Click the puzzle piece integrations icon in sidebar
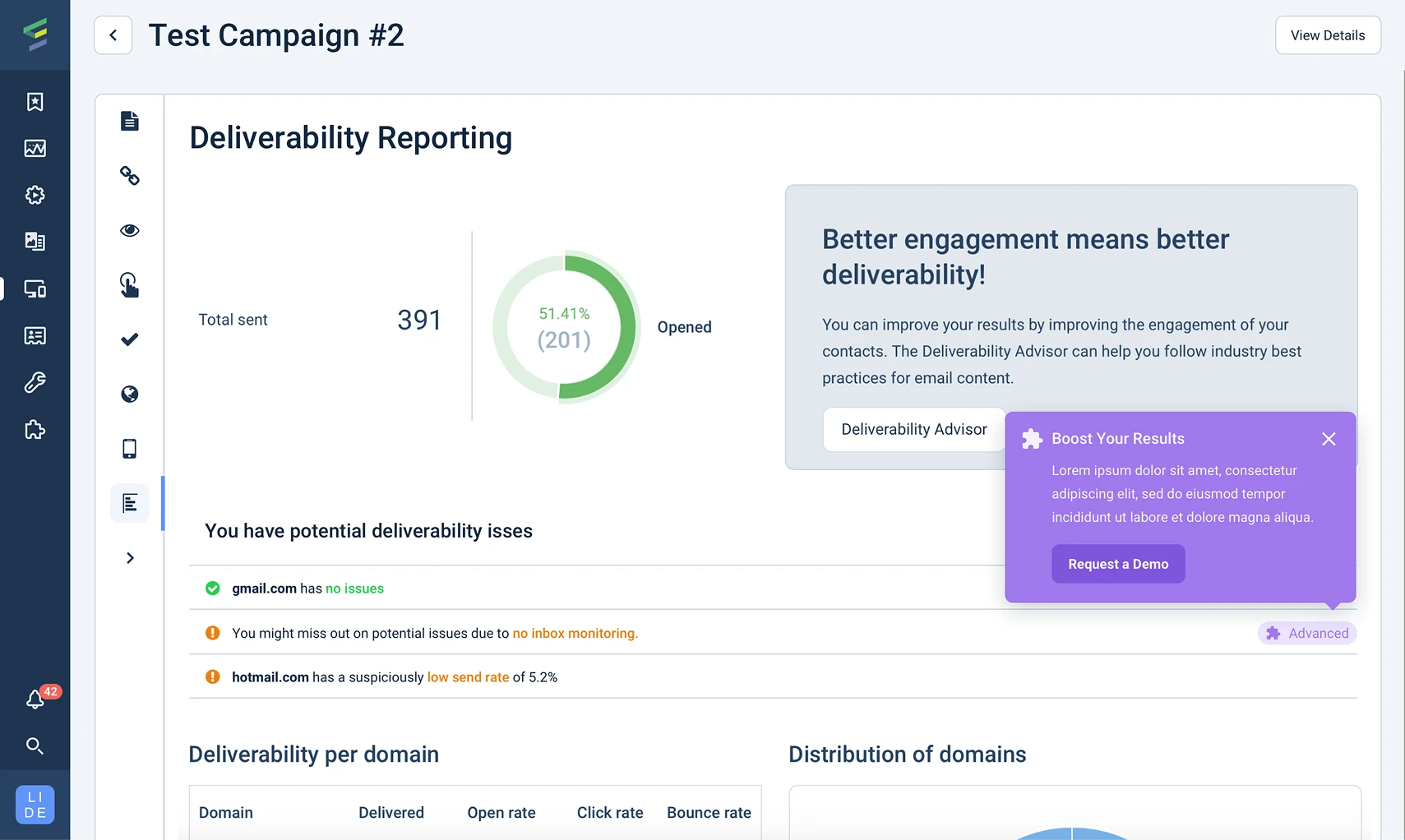1405x840 pixels. click(35, 429)
